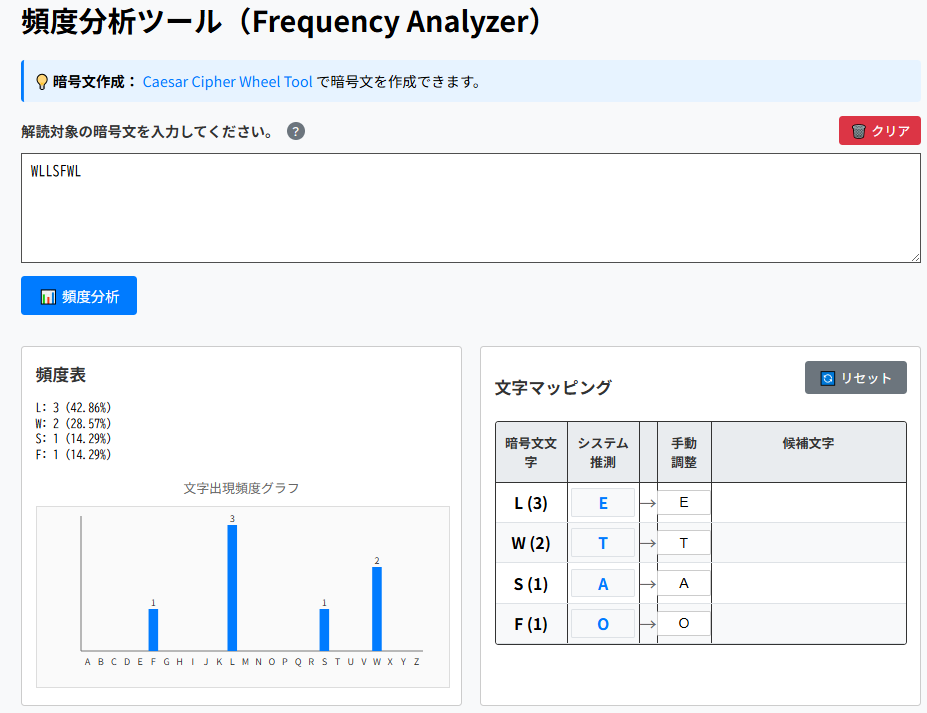Click the クリア clear button
The width and height of the screenshot is (927, 713).
click(x=879, y=131)
